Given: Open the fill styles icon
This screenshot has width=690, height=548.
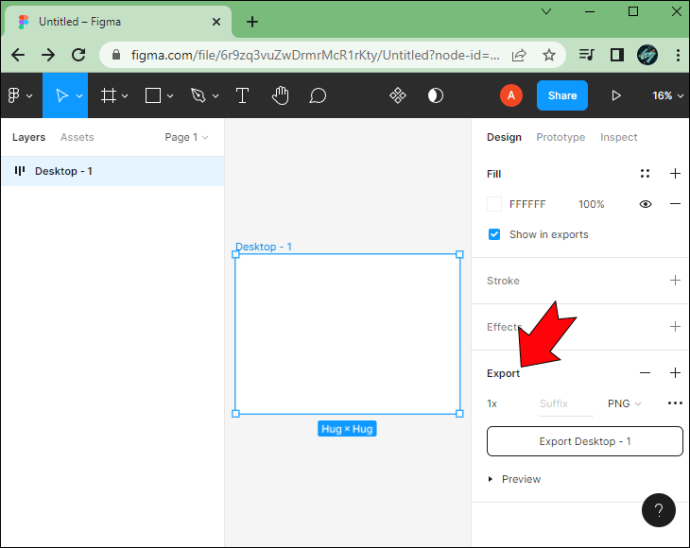Looking at the screenshot, I should 645,173.
